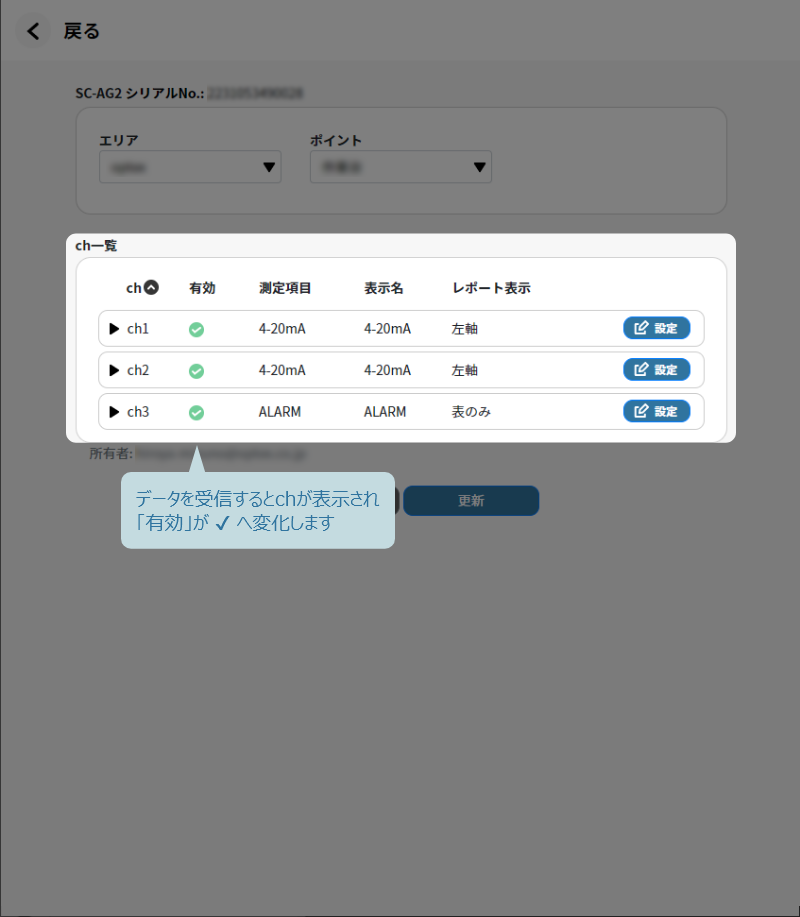
Task: Click ch3's レポート表示 value 表のみ
Action: point(471,412)
